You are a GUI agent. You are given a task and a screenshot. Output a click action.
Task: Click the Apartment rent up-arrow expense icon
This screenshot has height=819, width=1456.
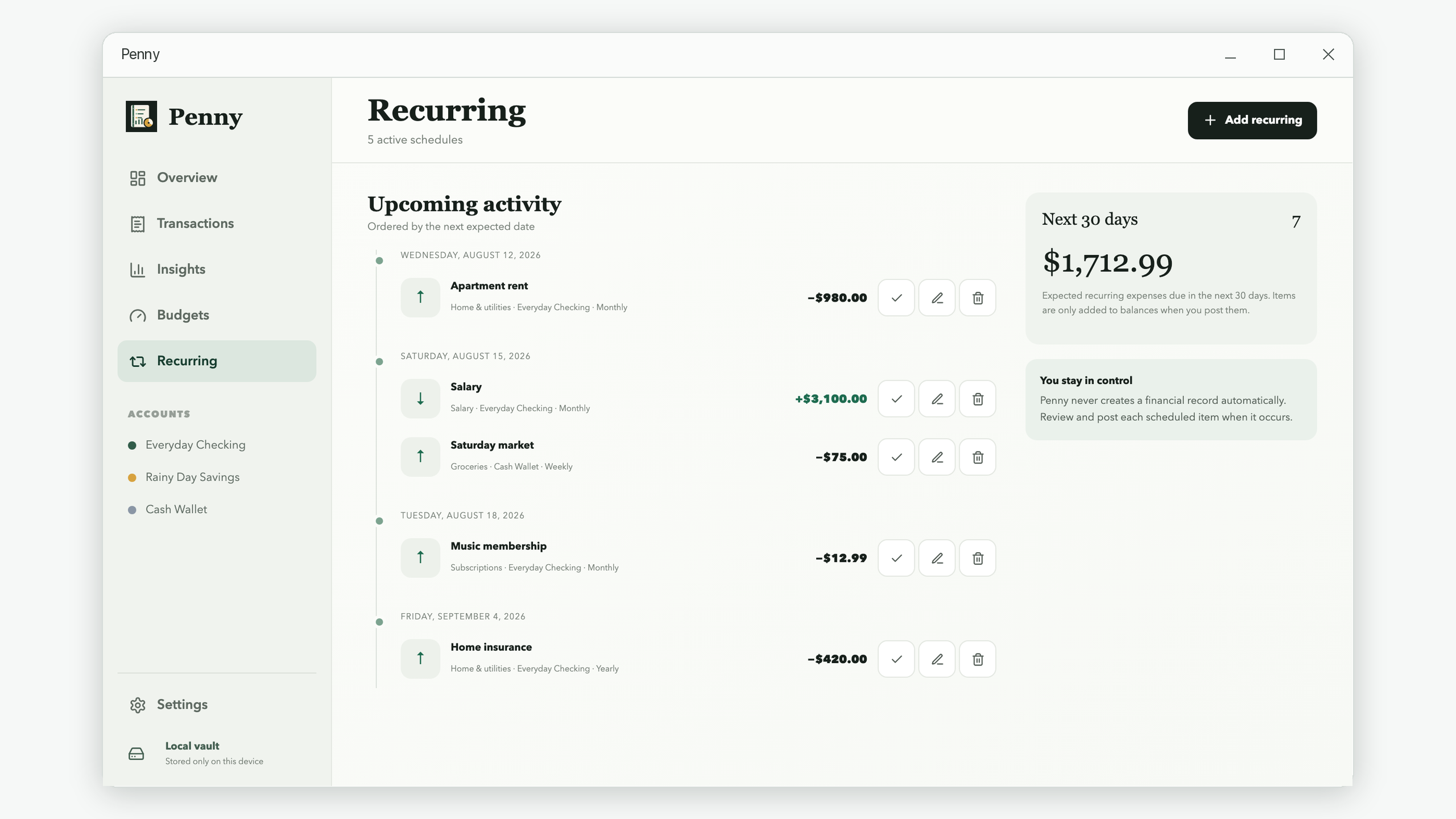click(420, 297)
